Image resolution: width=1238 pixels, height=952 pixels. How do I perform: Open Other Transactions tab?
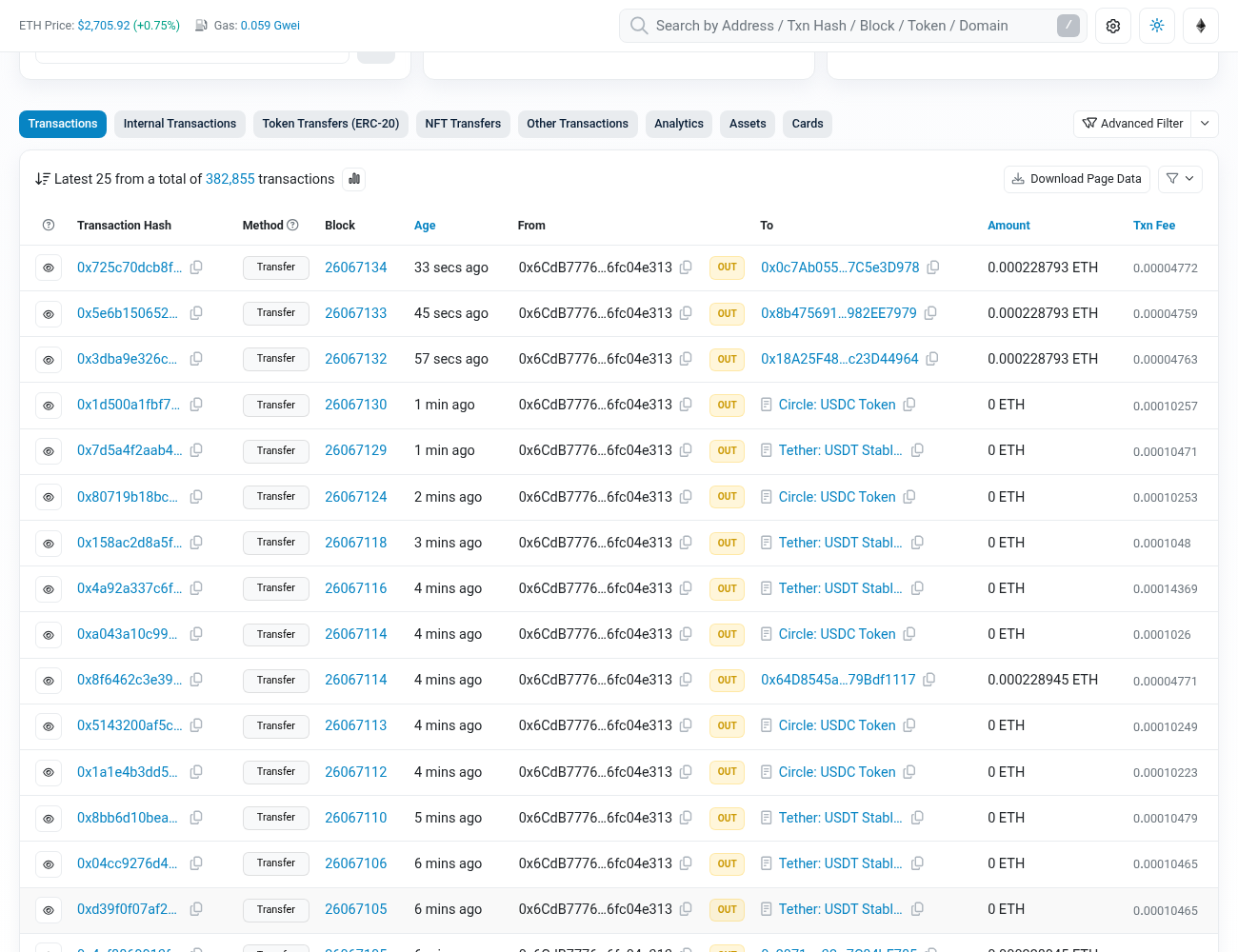[577, 124]
